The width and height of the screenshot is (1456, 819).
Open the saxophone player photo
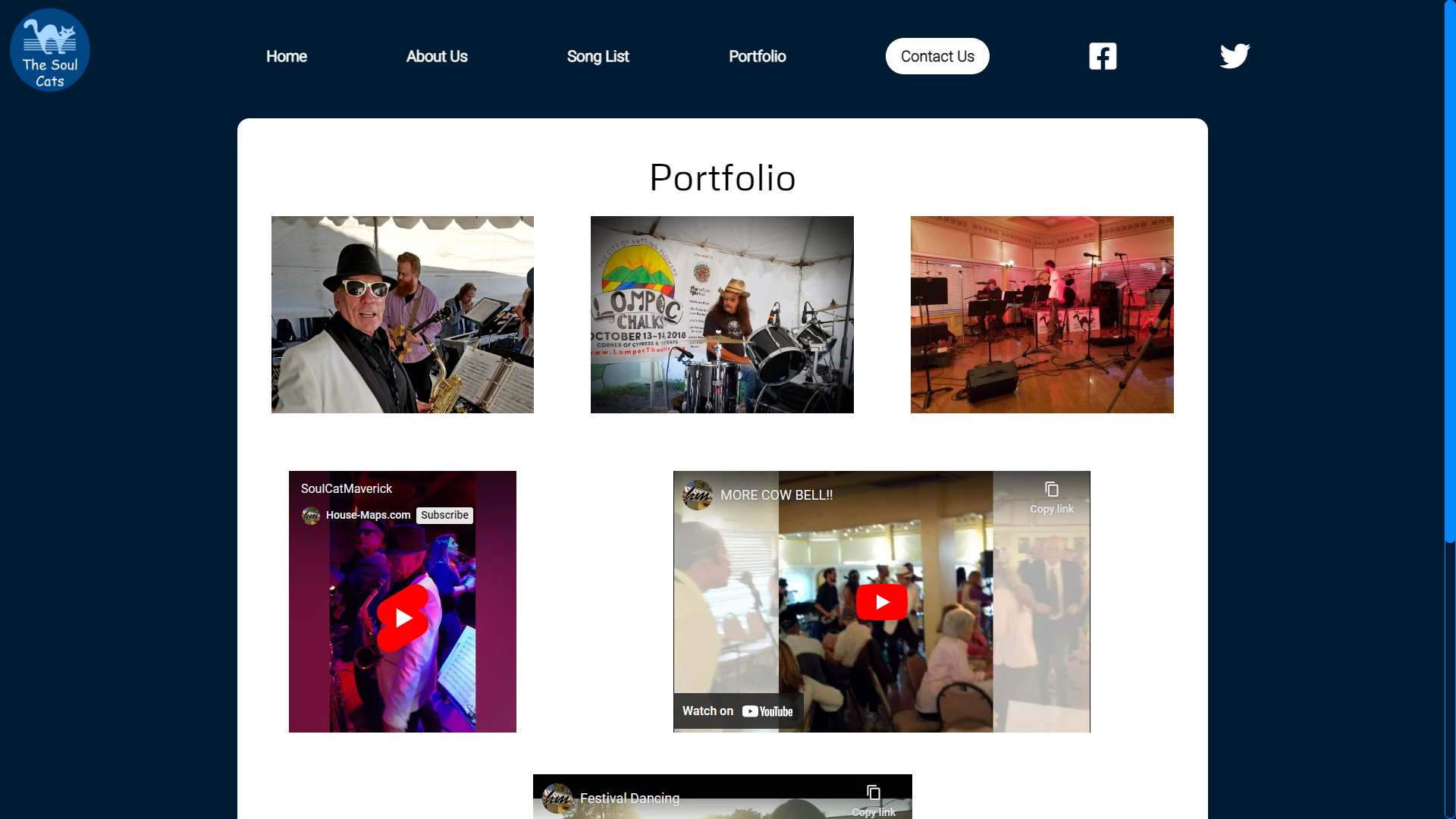pos(403,315)
